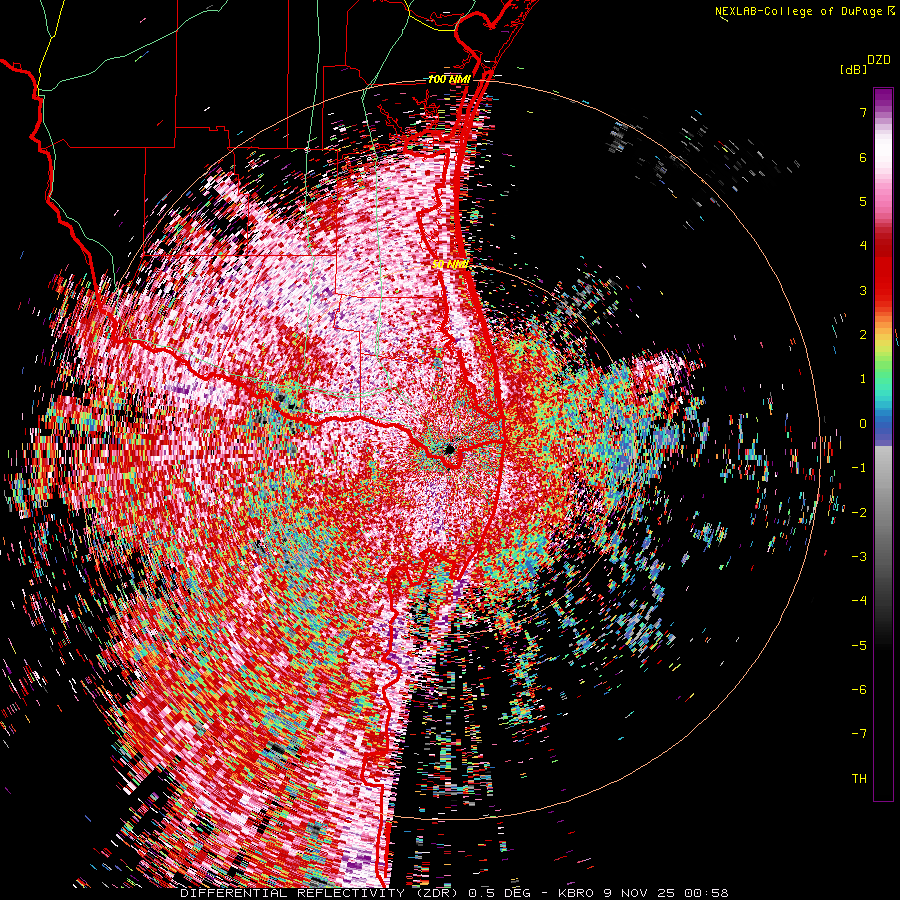Click the DZD product label
Image resolution: width=900 pixels, height=900 pixels.
(x=879, y=60)
